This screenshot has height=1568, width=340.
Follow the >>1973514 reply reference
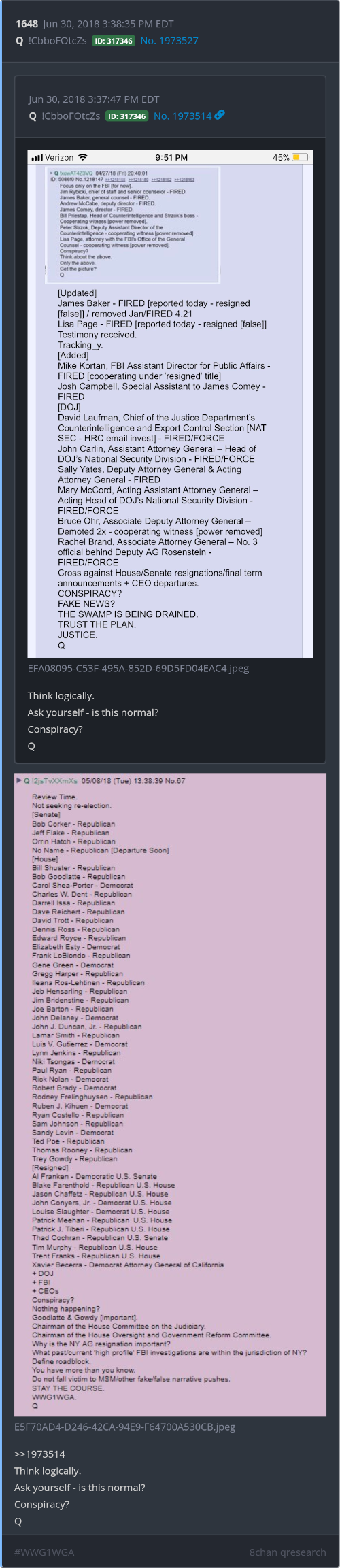click(40, 1454)
